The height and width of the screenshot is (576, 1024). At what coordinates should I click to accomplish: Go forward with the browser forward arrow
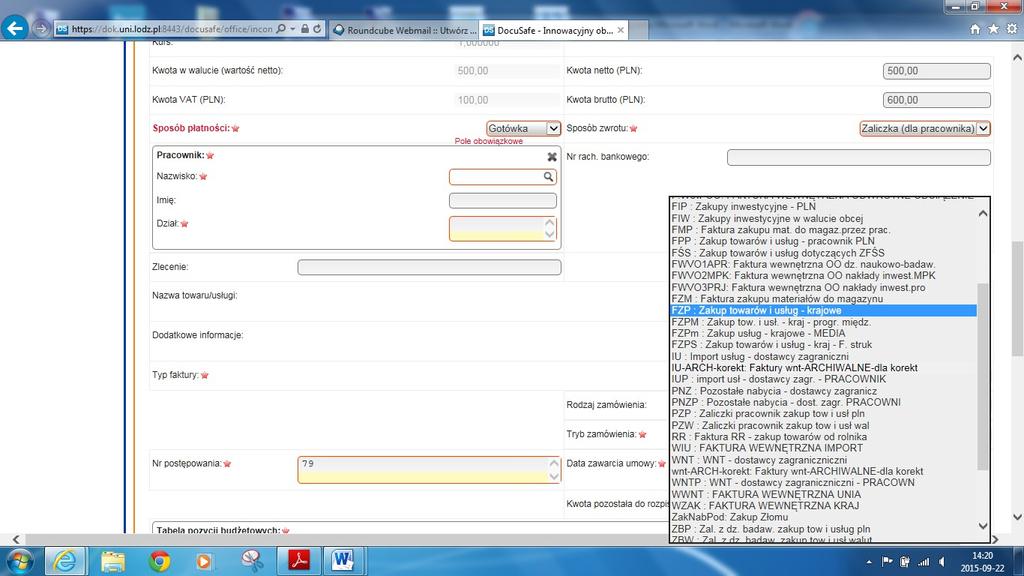tap(40, 29)
